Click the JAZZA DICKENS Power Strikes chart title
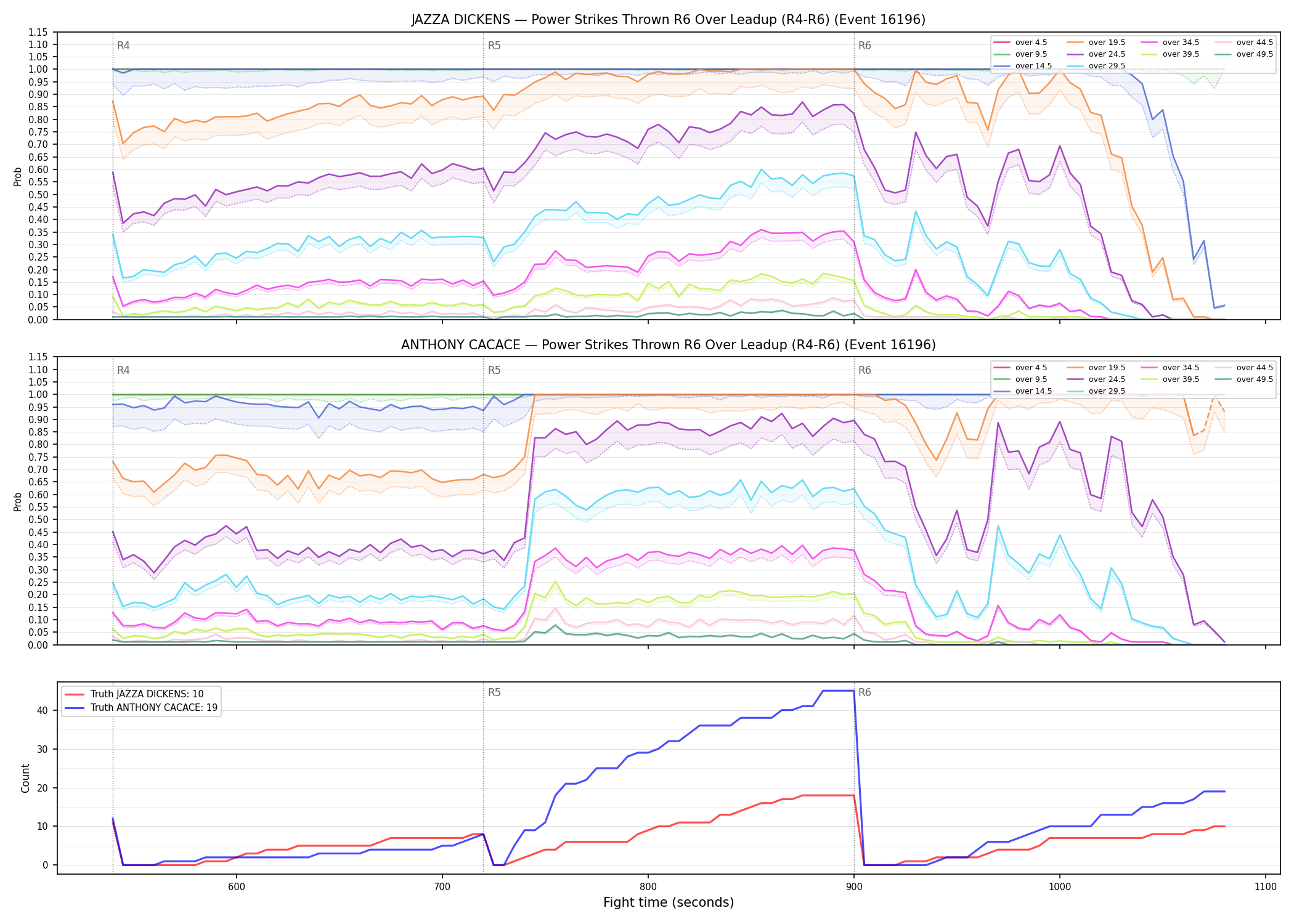 (x=668, y=20)
